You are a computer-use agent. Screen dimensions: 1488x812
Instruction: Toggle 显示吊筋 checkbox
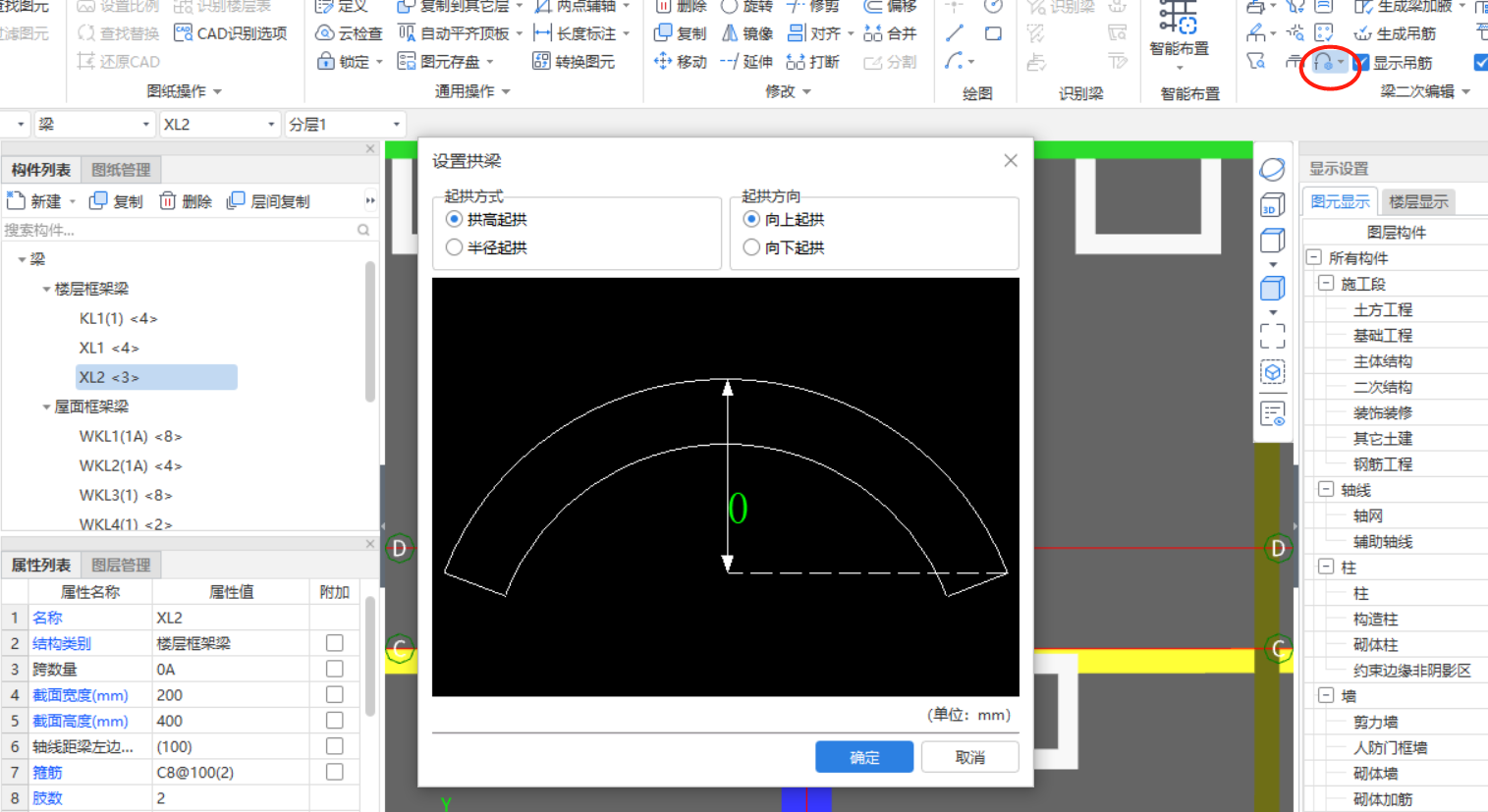tap(1361, 62)
